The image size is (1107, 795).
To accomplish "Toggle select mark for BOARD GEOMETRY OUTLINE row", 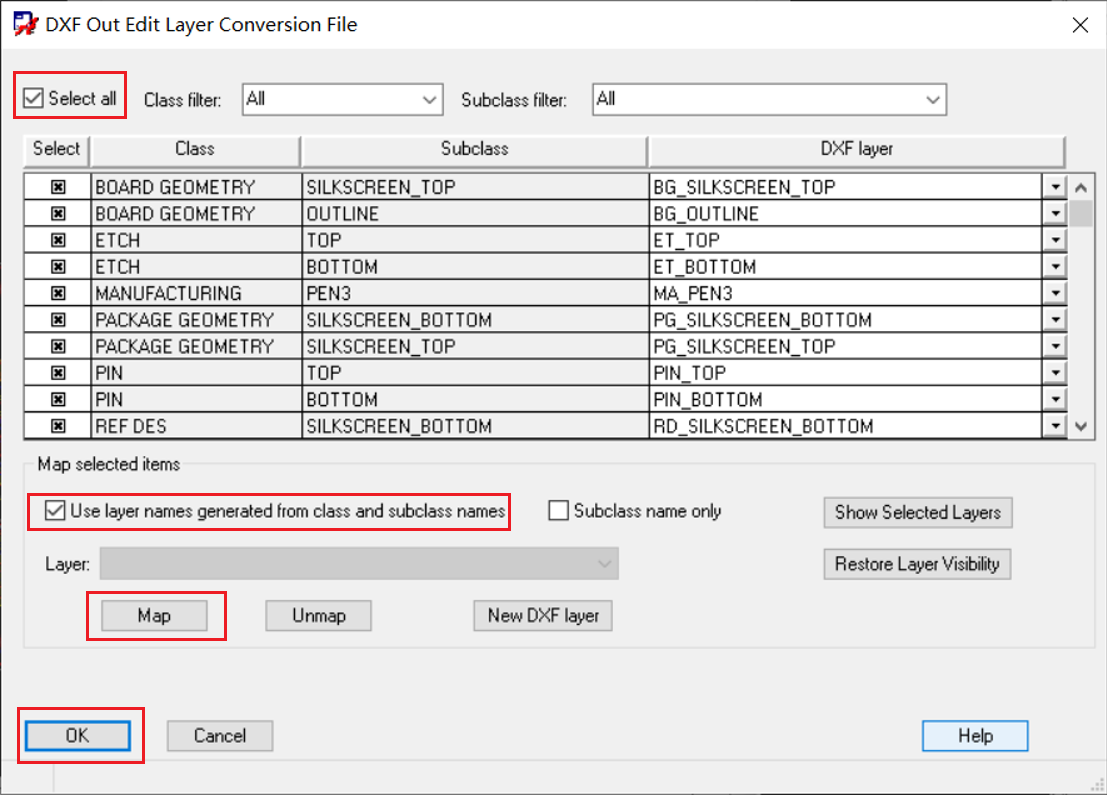I will click(x=58, y=214).
